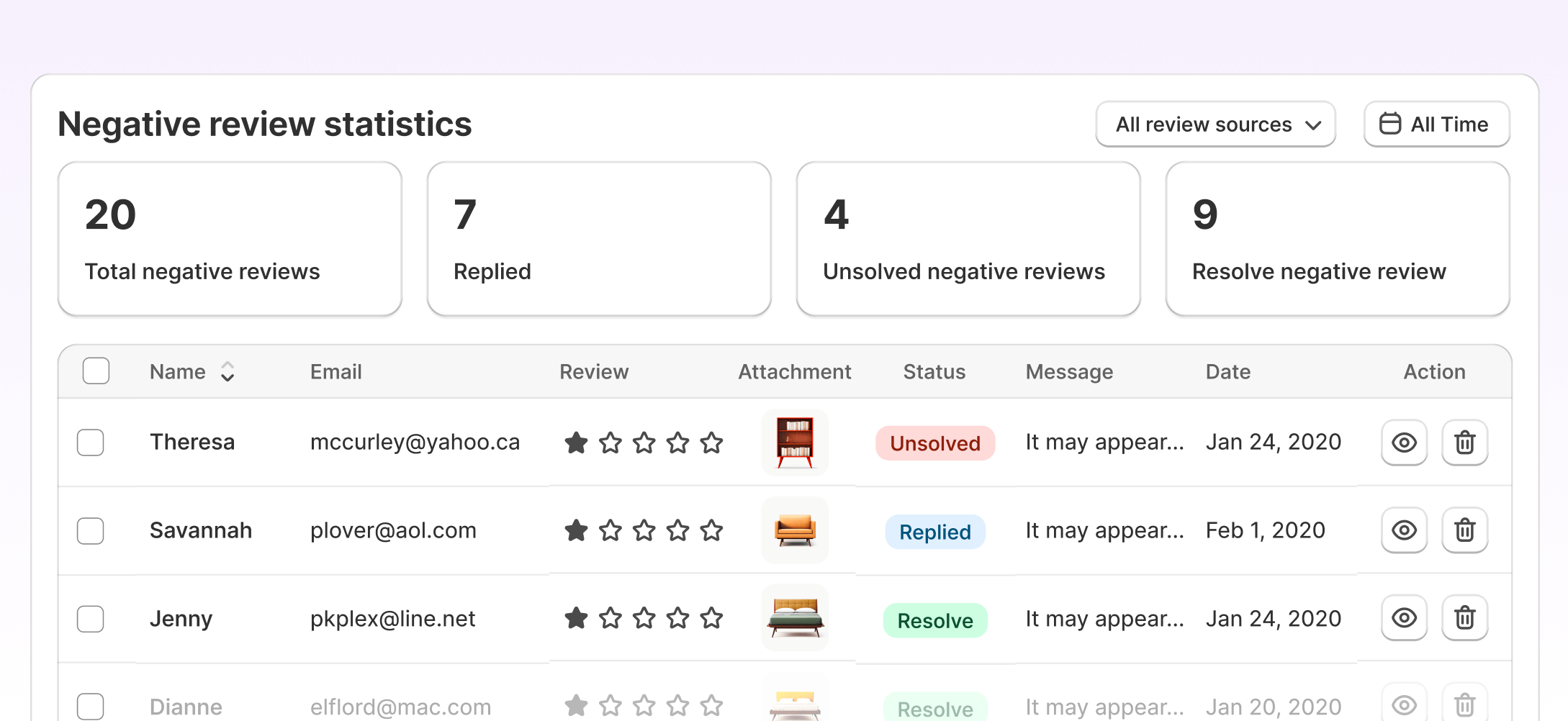The width and height of the screenshot is (1568, 721).
Task: Open Theresa's bookshelf attachment thumbnail
Action: pos(795,443)
